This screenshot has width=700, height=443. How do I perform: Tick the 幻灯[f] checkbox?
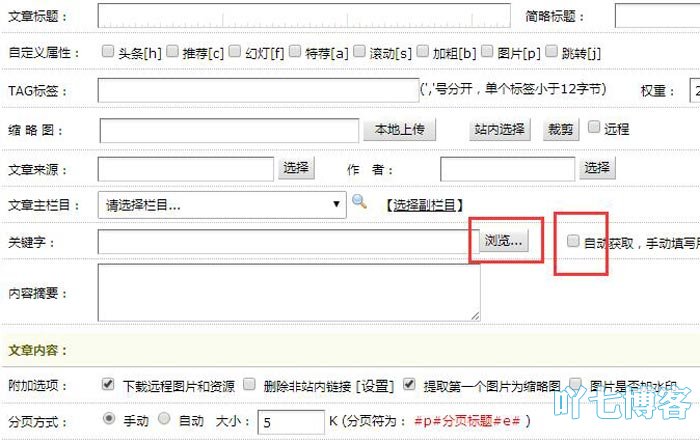[236, 51]
